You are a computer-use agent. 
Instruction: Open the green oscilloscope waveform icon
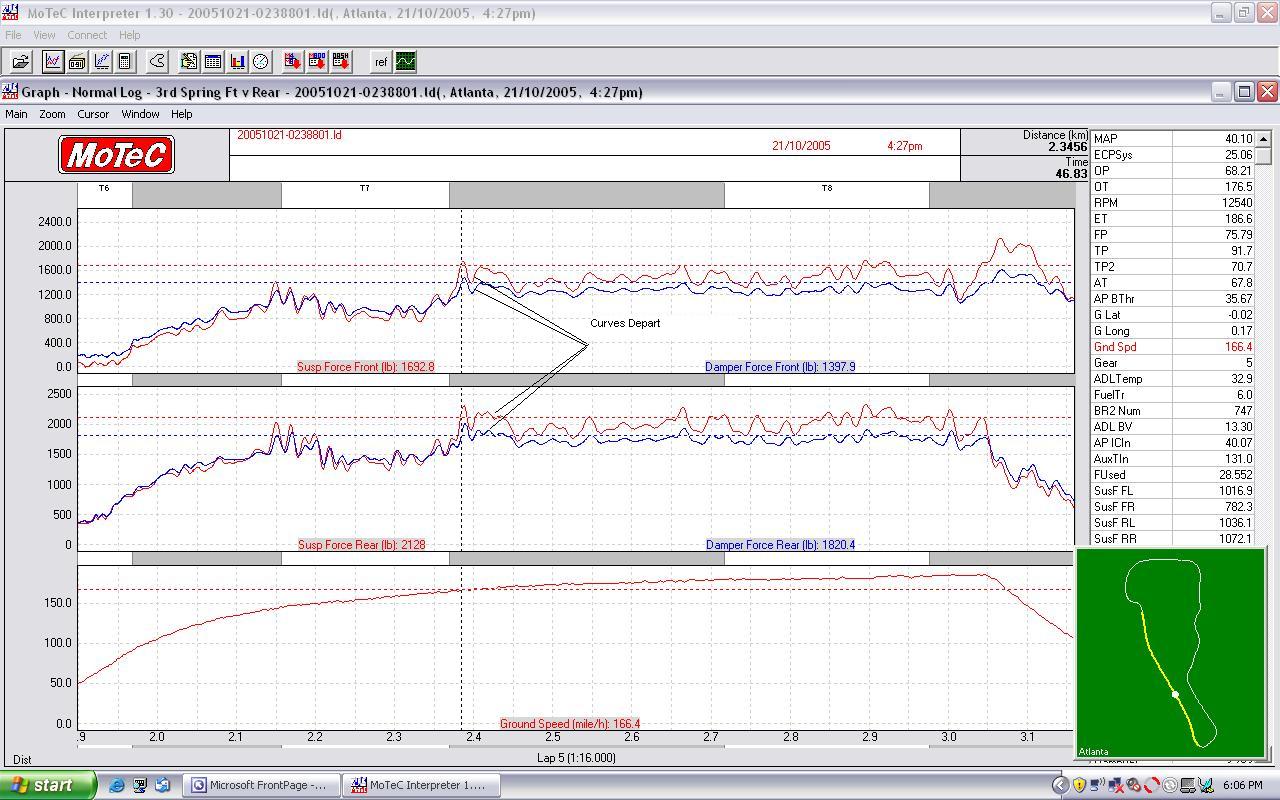[405, 62]
